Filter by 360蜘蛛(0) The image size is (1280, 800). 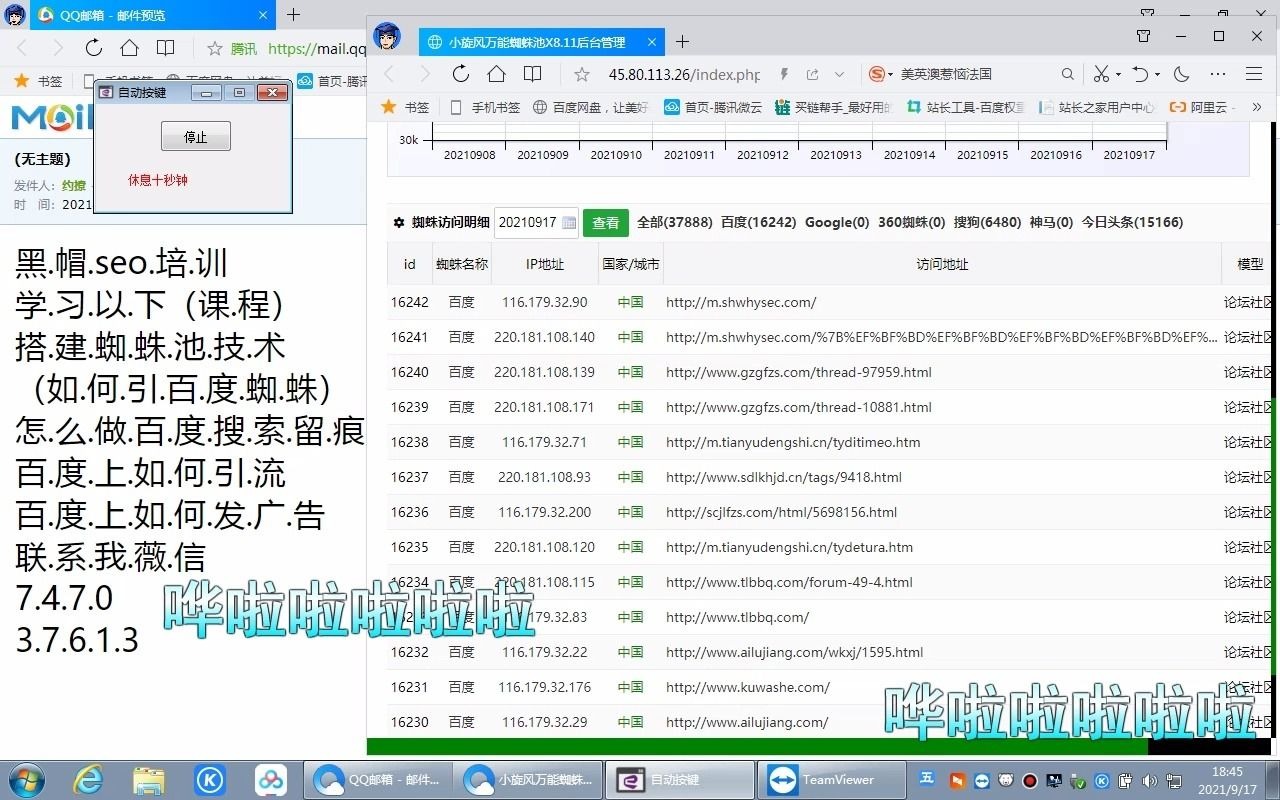tap(911, 222)
